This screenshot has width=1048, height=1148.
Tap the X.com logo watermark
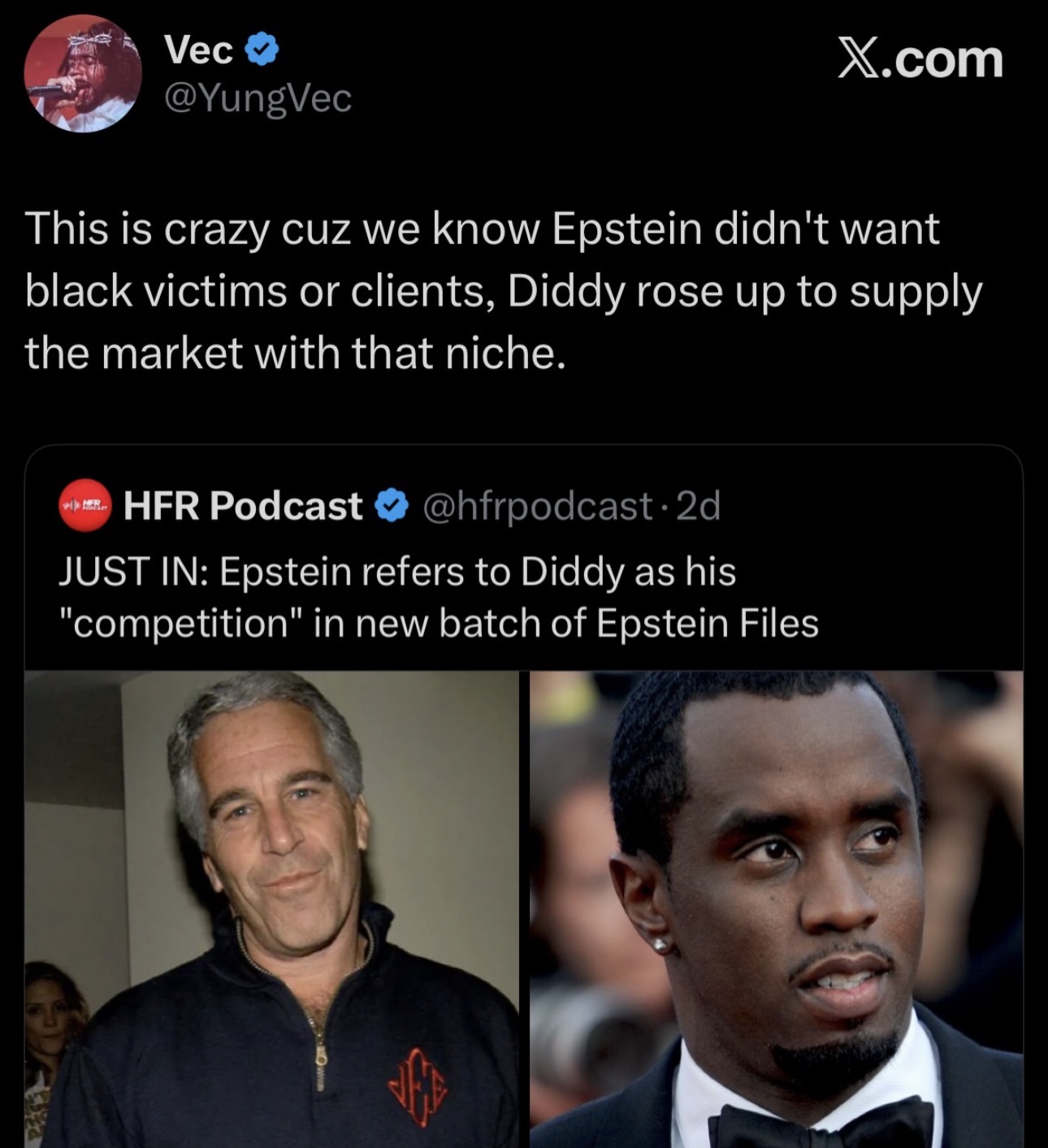click(x=920, y=58)
